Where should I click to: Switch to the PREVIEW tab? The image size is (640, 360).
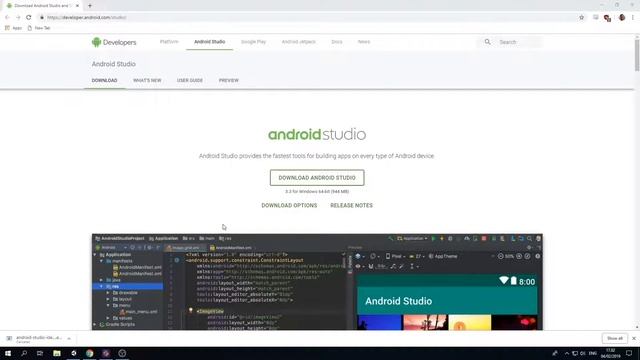pos(229,80)
